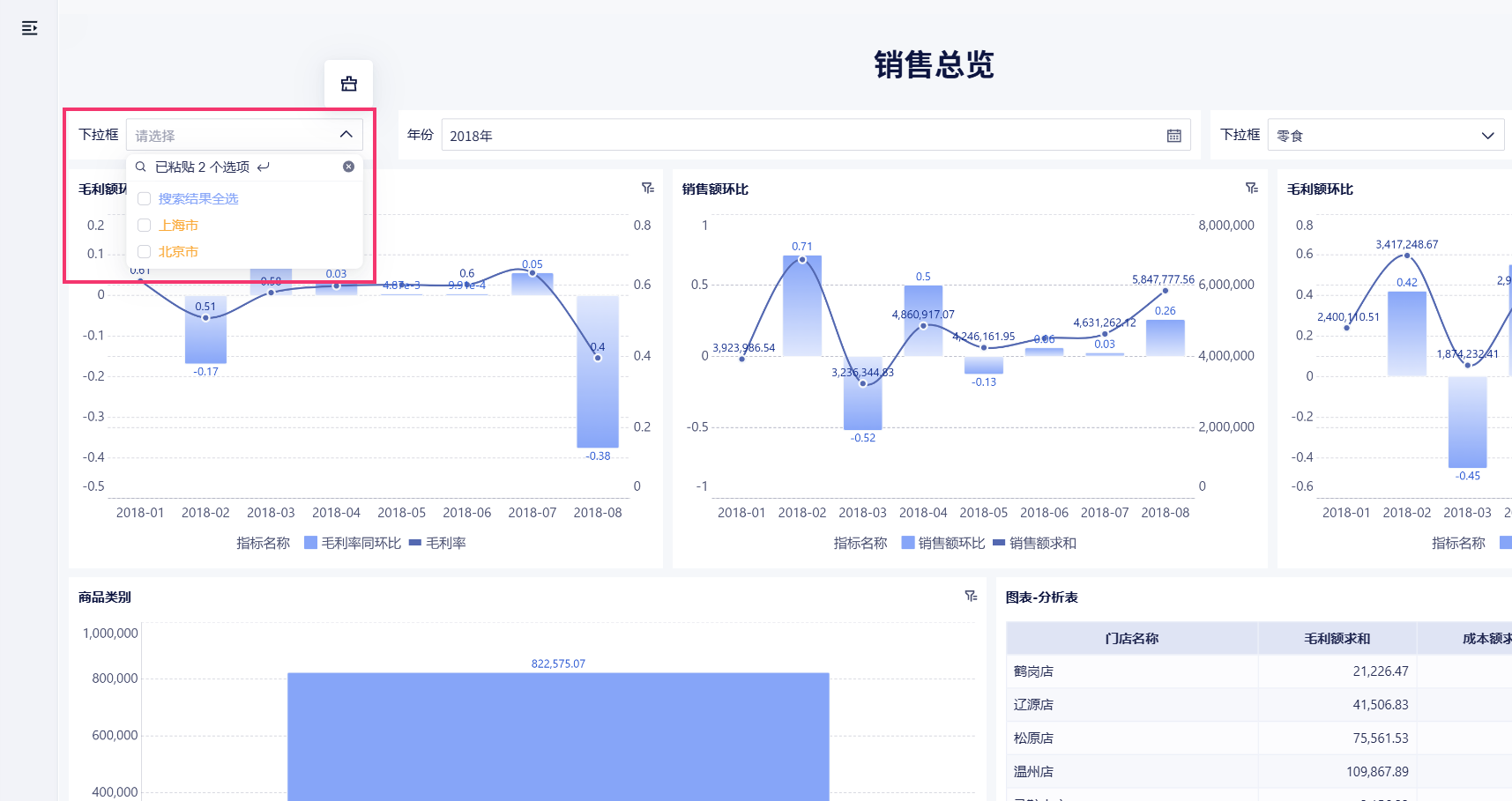
Task: Collapse the 请选择 dropdown chevron
Action: (x=346, y=135)
